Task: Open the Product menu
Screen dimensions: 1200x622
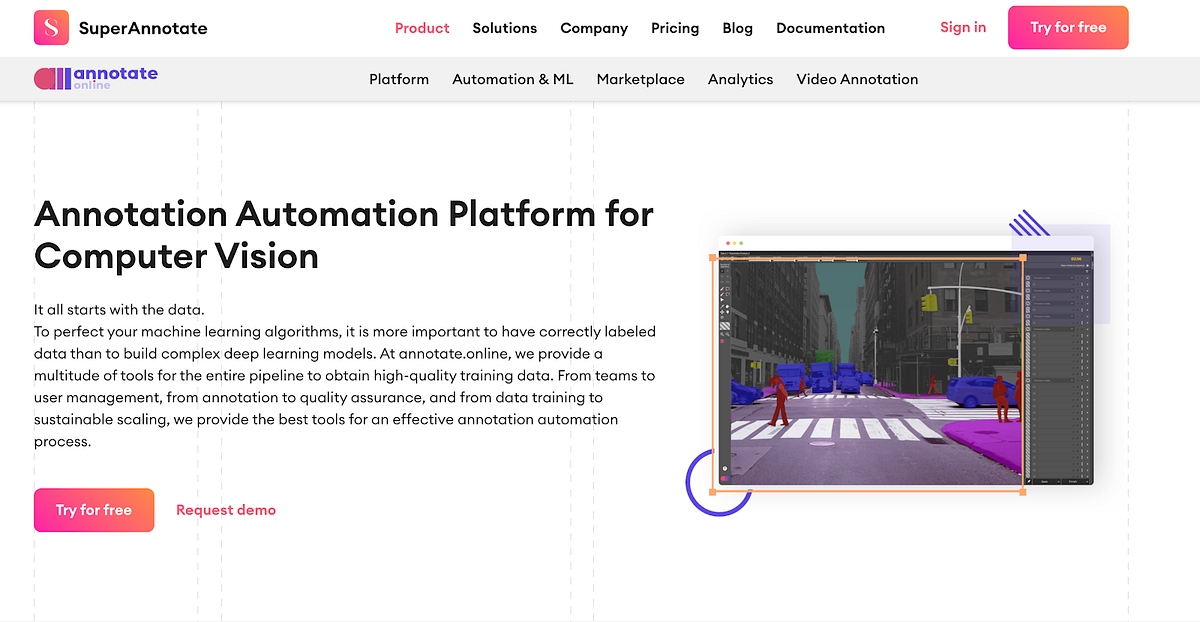Action: (x=422, y=28)
